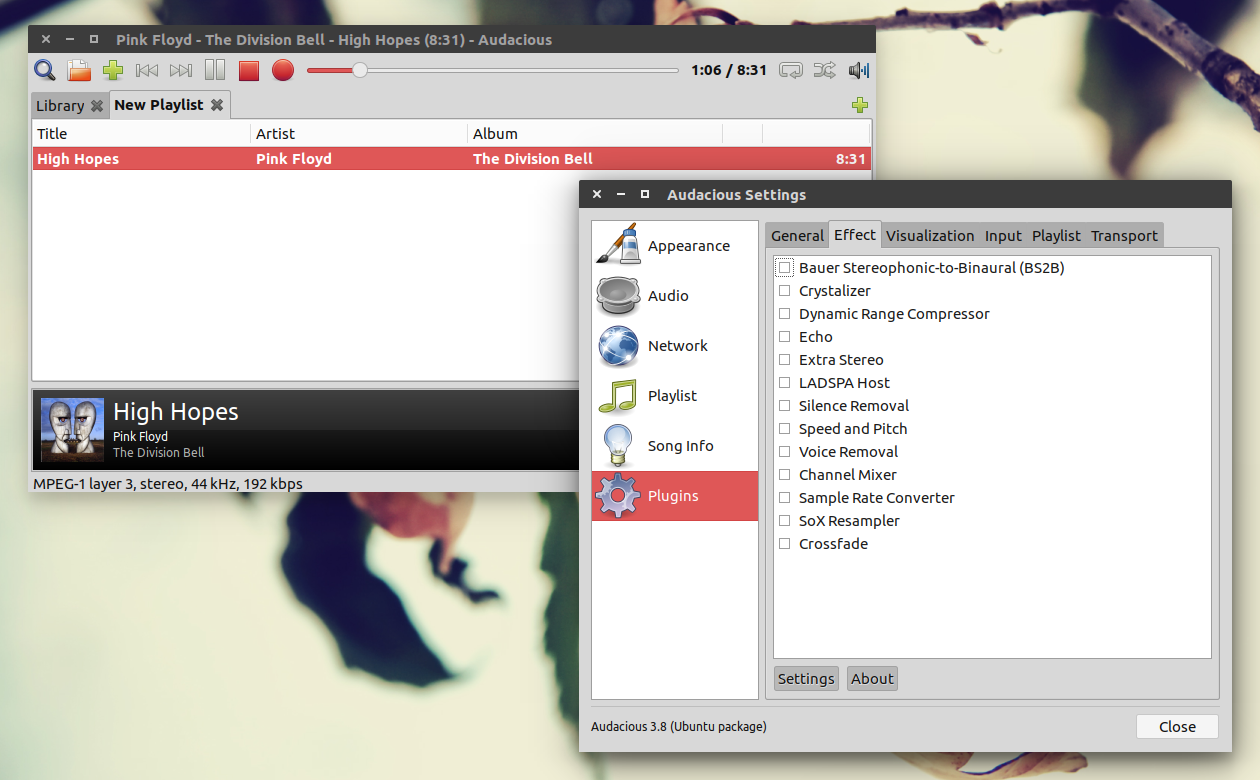The width and height of the screenshot is (1260, 780).
Task: Open files using the folder icon
Action: (x=79, y=70)
